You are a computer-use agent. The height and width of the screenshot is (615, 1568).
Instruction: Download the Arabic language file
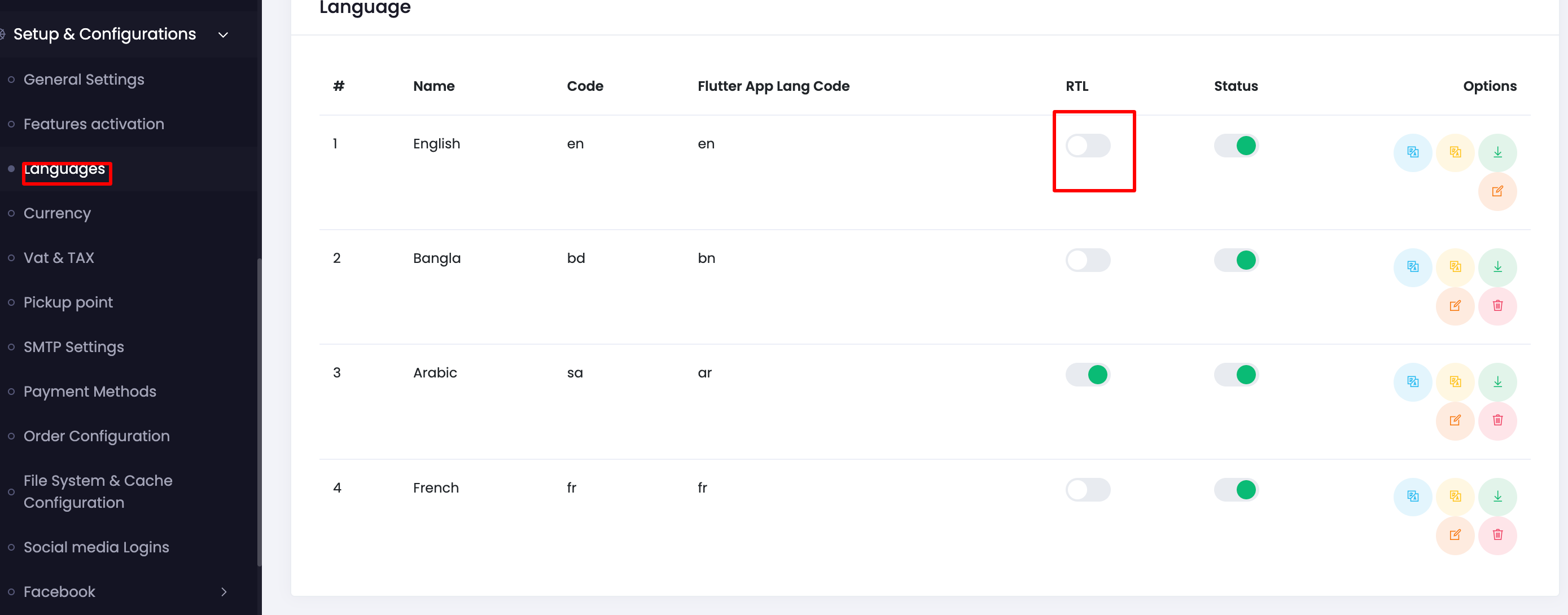1497,381
